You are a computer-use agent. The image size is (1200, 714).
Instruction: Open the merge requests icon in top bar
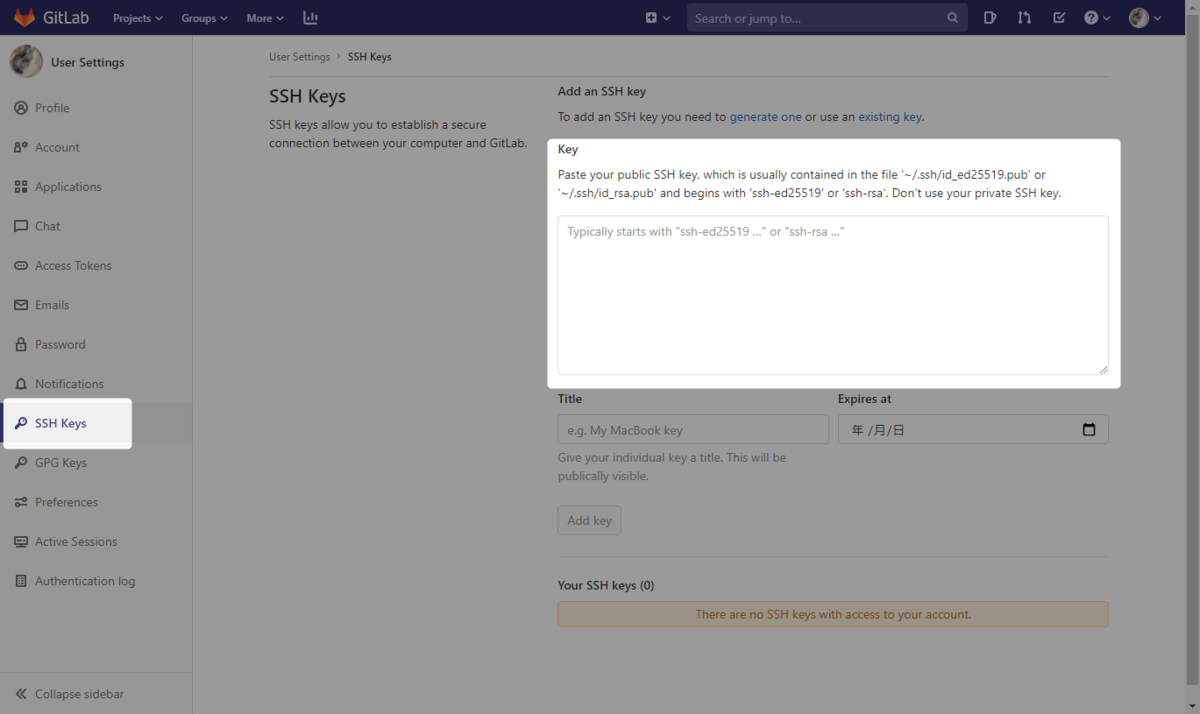click(1024, 17)
